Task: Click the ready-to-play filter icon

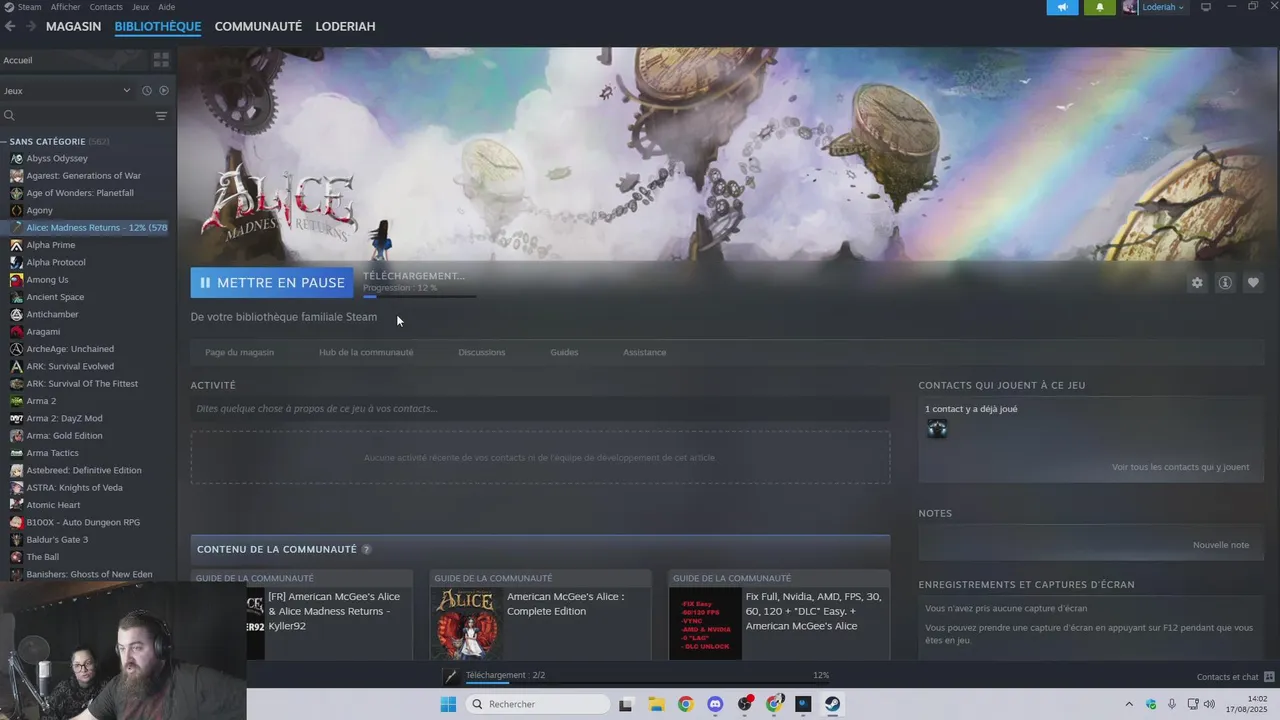Action: [x=164, y=91]
